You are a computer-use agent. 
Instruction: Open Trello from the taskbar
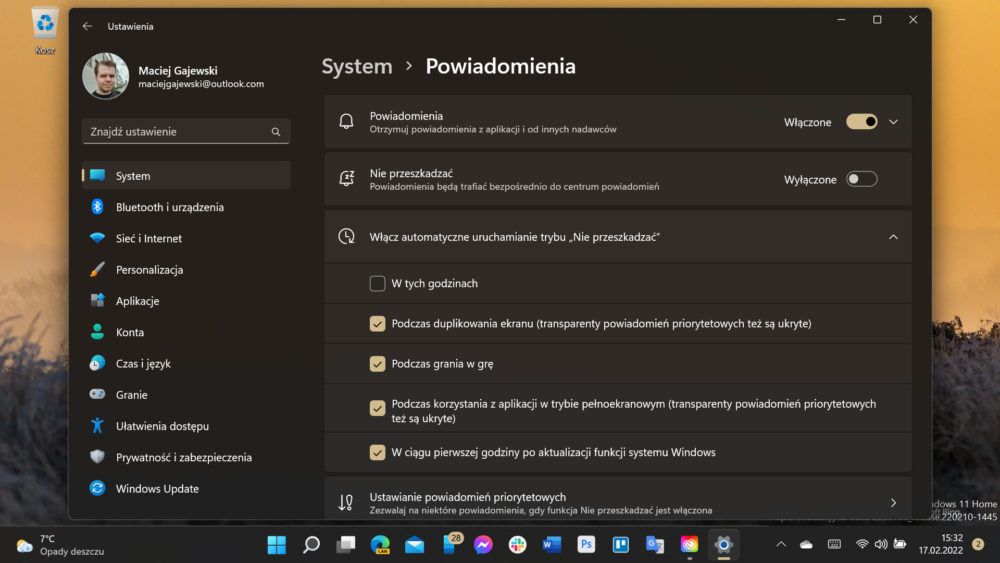tap(621, 545)
